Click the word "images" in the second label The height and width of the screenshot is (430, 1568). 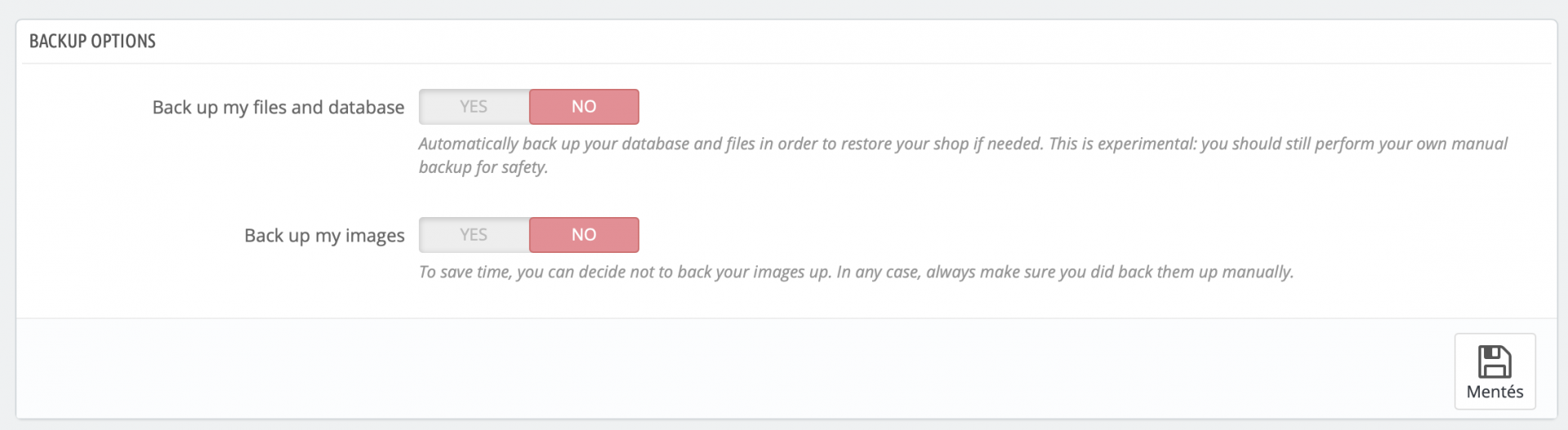375,236
